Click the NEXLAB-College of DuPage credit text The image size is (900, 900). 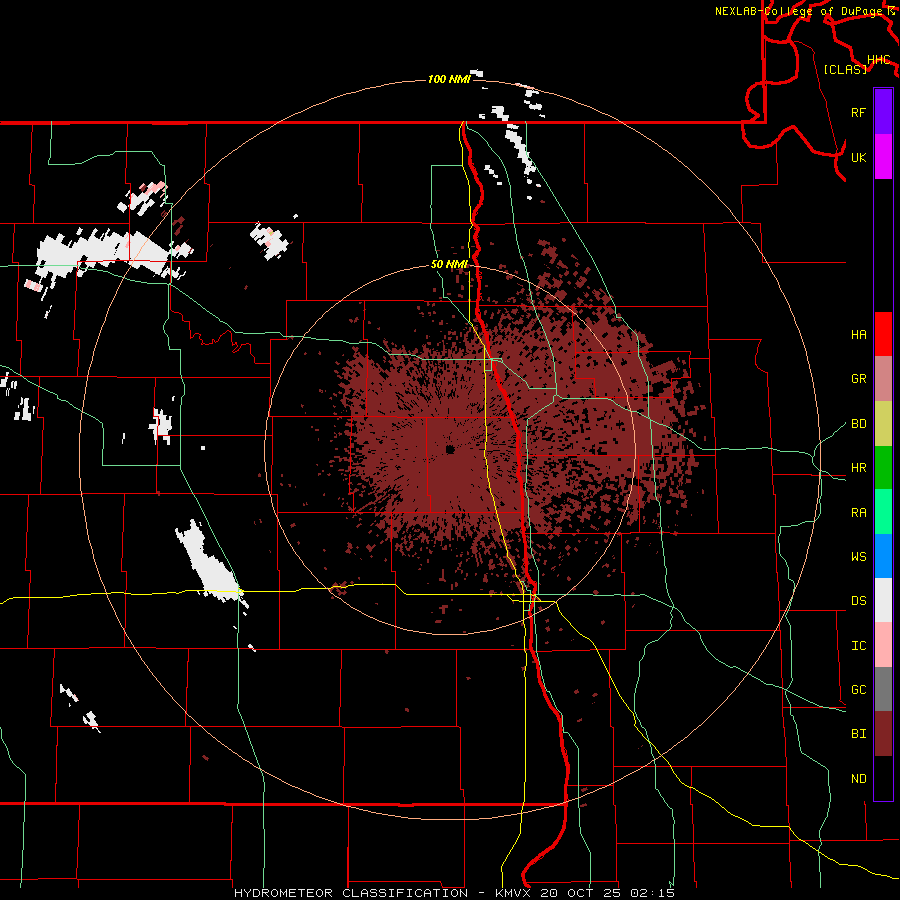click(798, 11)
